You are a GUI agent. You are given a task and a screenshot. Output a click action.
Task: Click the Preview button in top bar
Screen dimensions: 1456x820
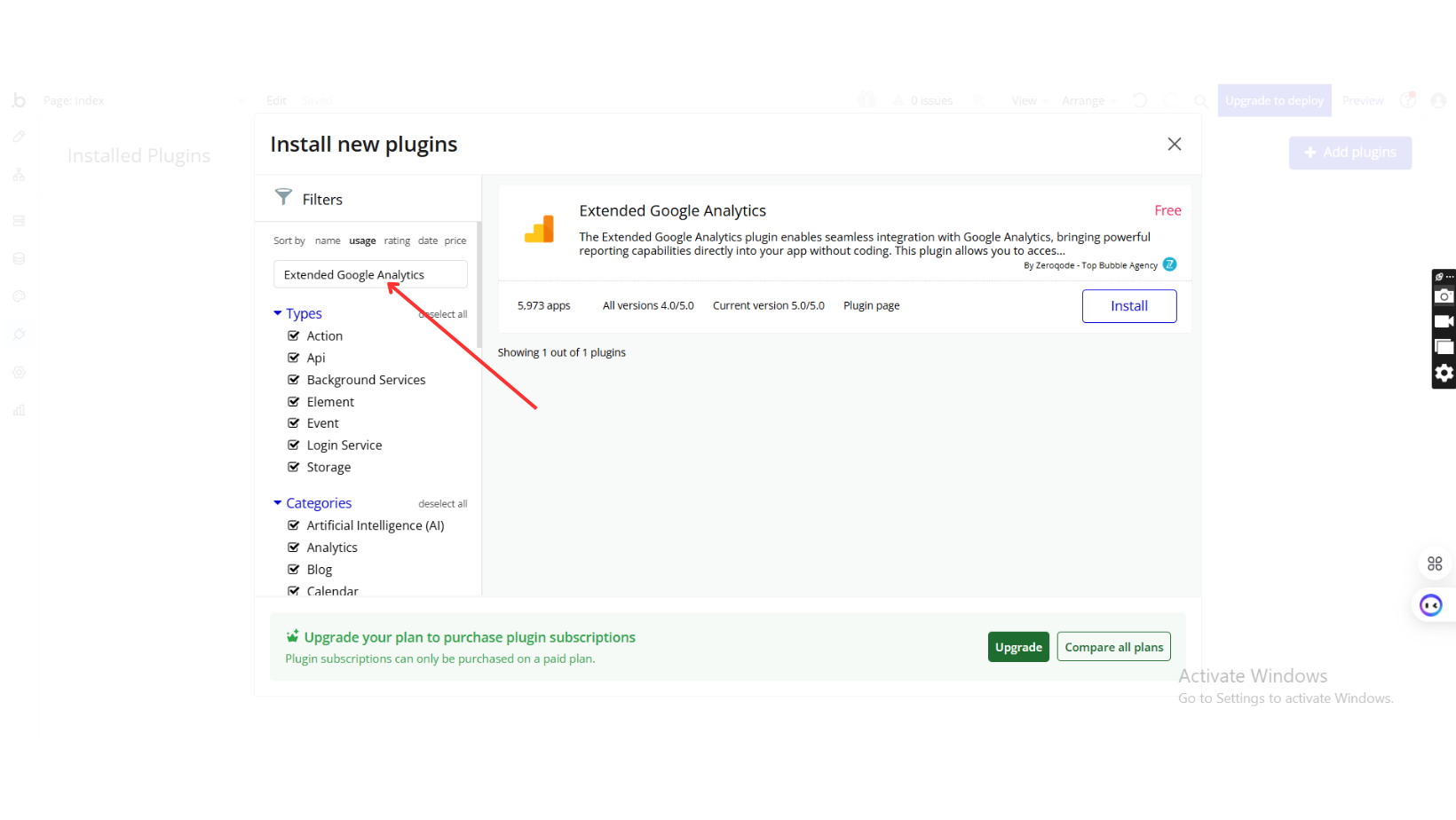(1363, 100)
